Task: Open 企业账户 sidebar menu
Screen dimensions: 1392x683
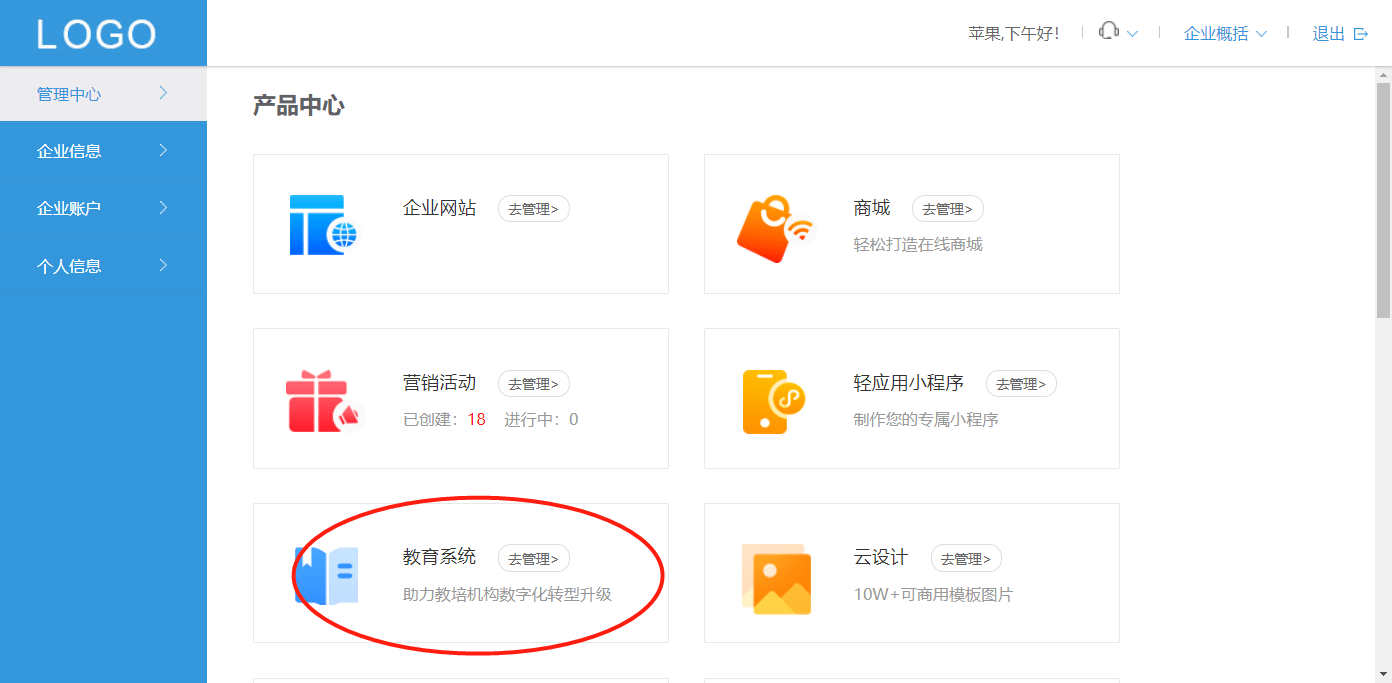Action: pos(103,208)
